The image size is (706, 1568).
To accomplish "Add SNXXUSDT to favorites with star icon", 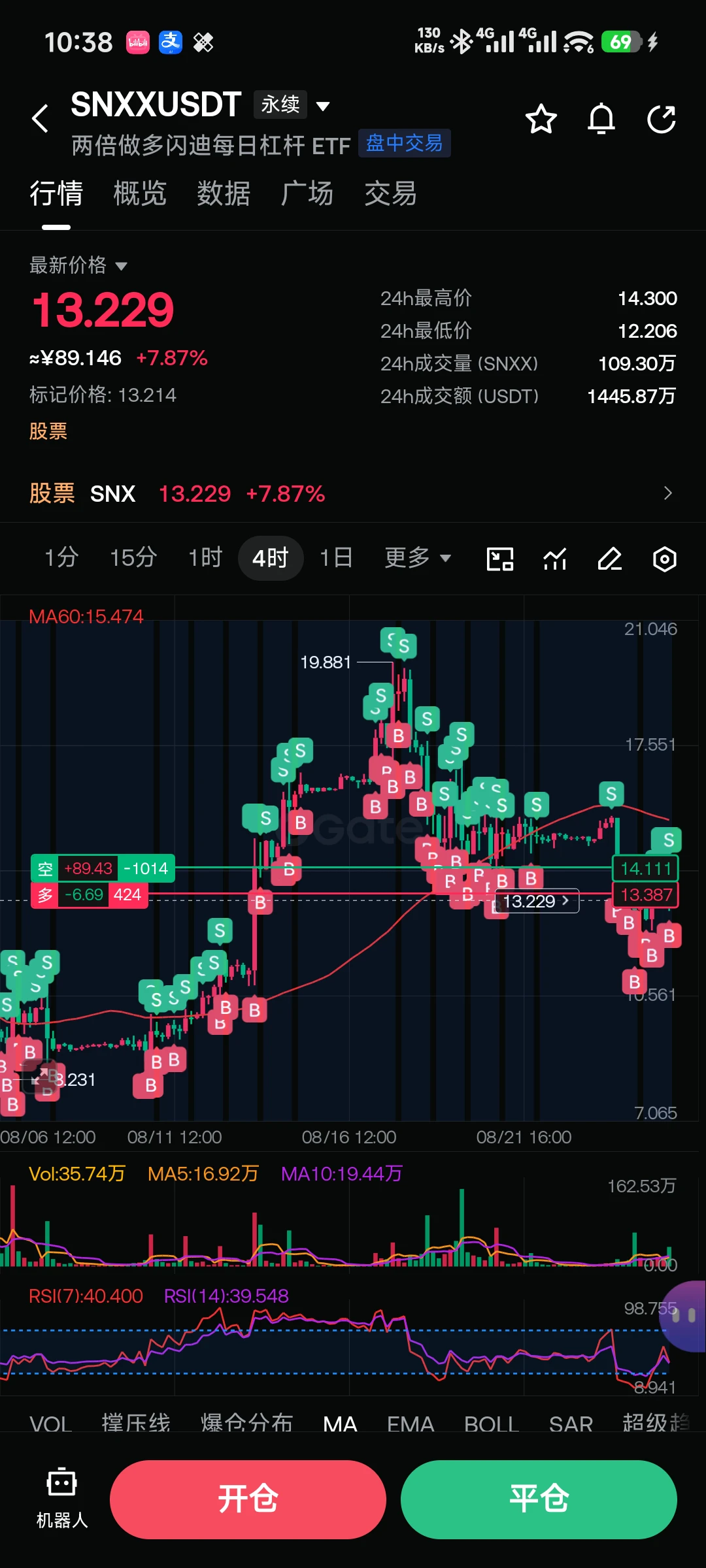I will [x=541, y=119].
